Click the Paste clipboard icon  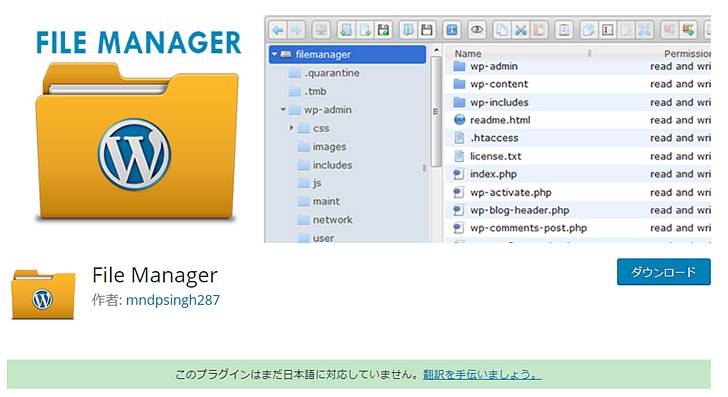539,31
